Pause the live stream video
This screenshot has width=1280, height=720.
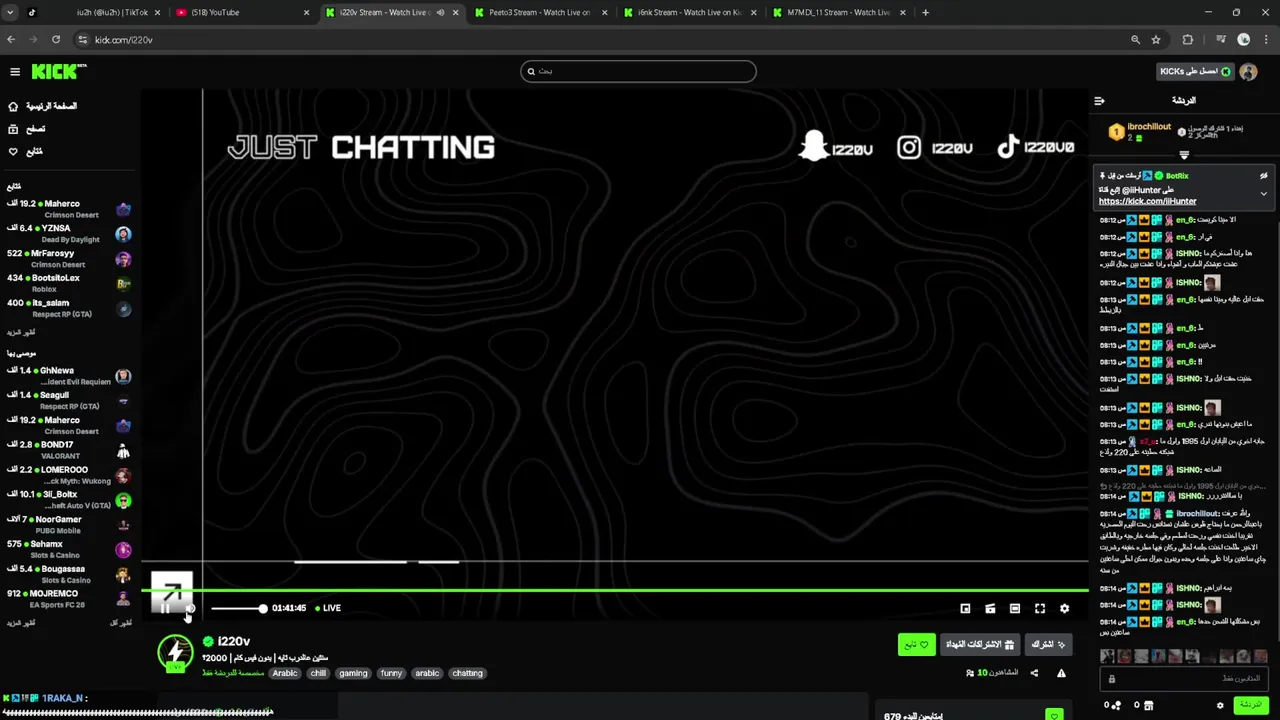(166, 608)
